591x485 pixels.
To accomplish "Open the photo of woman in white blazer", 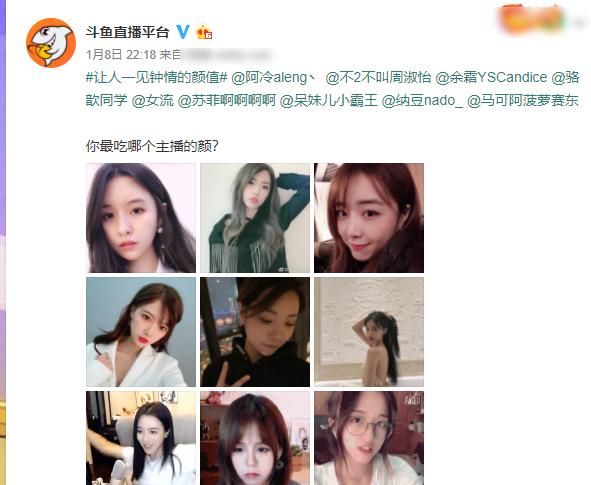I will (x=141, y=332).
